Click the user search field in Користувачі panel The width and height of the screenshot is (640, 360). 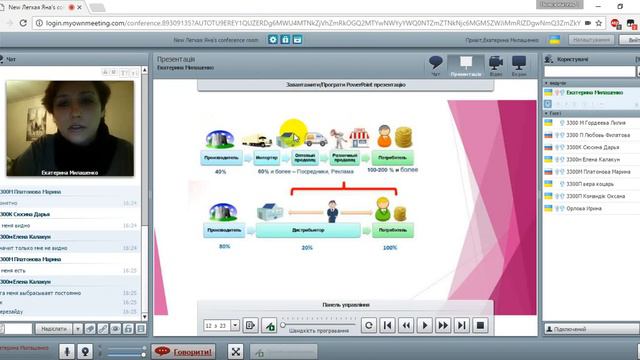point(590,71)
